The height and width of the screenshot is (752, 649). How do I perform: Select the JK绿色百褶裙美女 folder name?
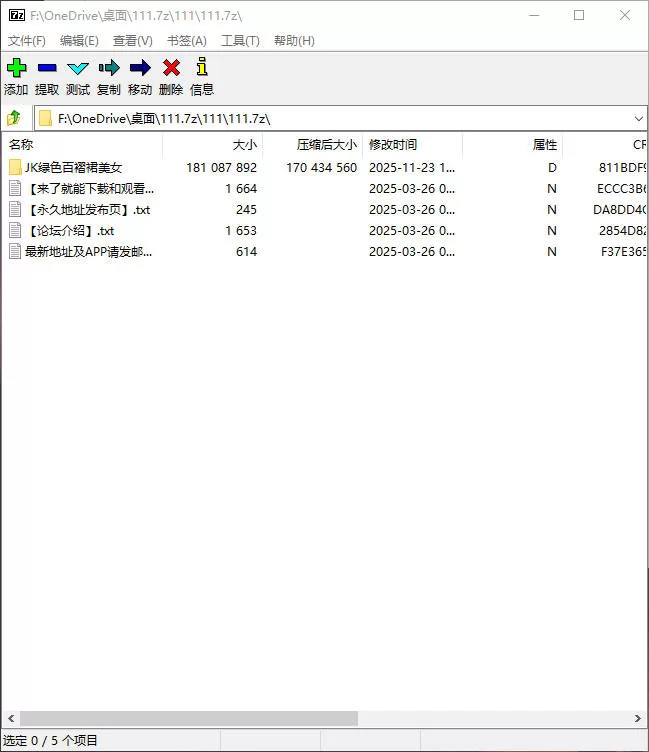pyautogui.click(x=73, y=167)
